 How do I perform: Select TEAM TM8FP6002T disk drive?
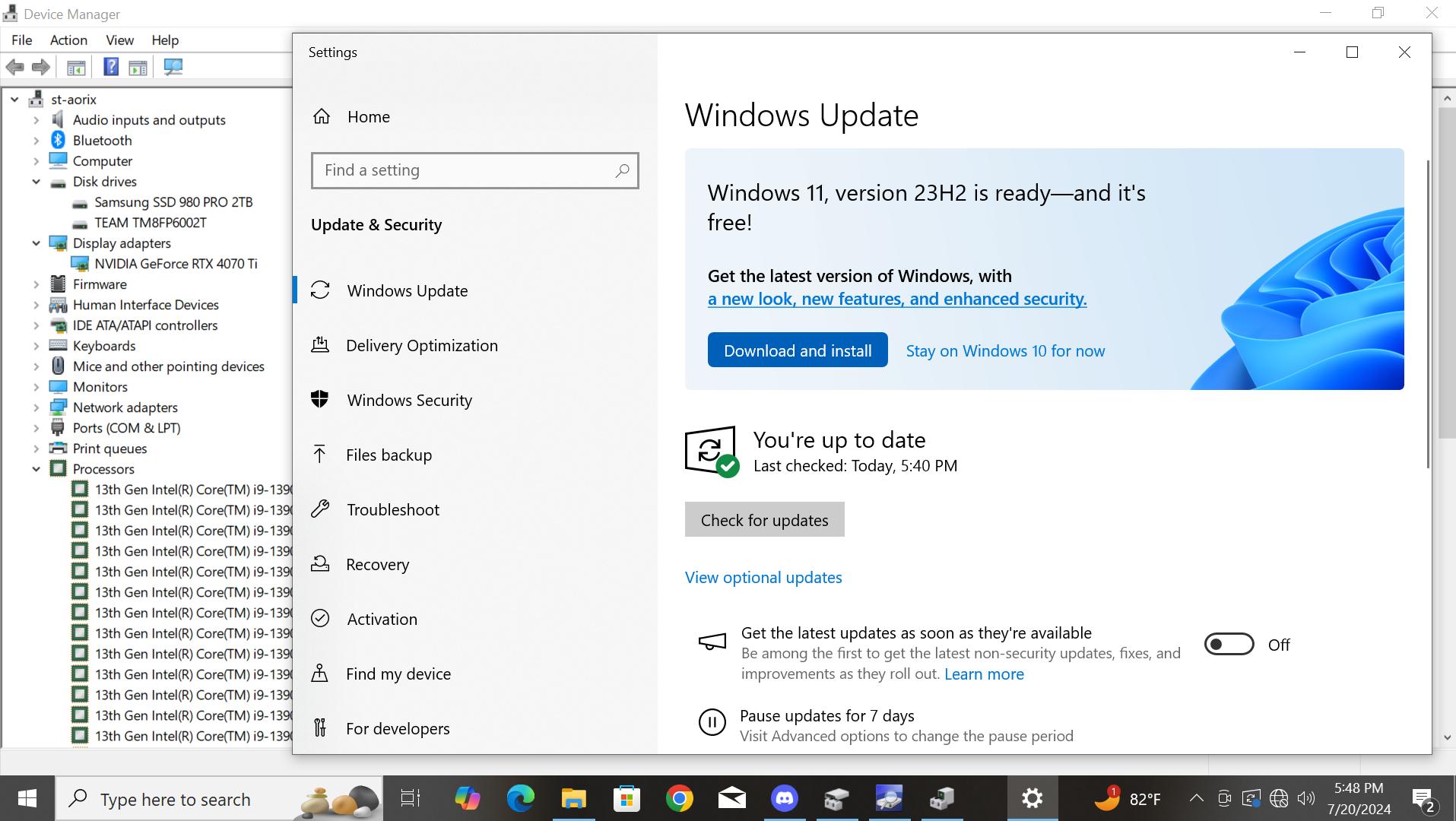click(x=151, y=223)
